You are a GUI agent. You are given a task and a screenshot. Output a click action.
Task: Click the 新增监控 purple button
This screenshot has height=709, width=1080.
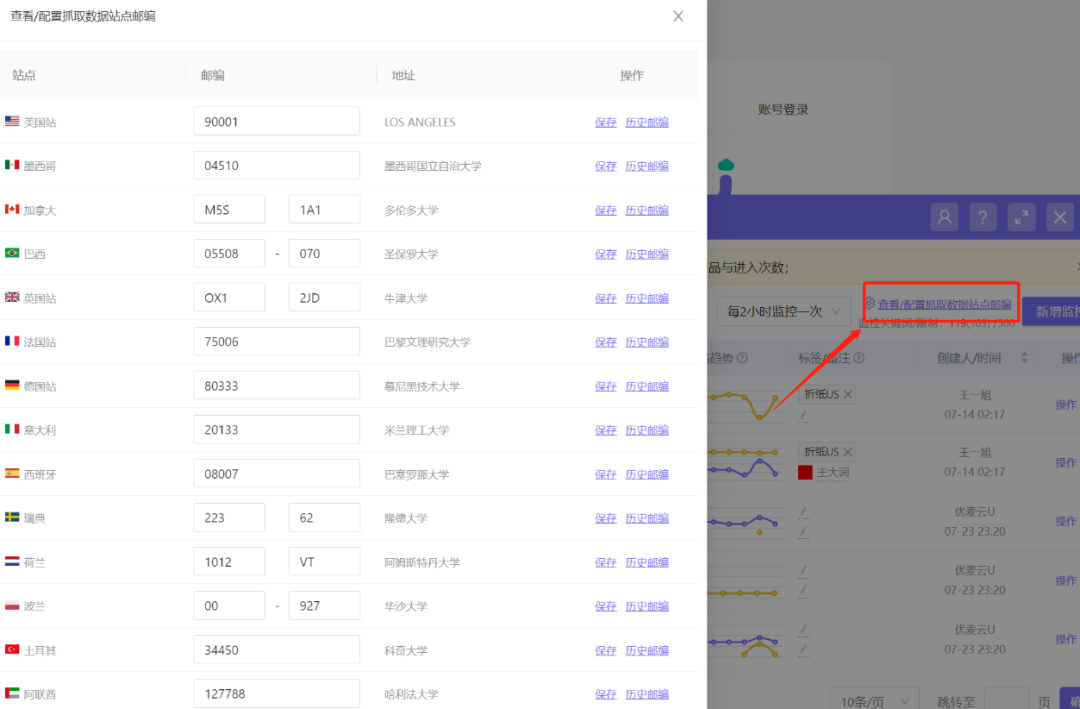pos(1052,311)
